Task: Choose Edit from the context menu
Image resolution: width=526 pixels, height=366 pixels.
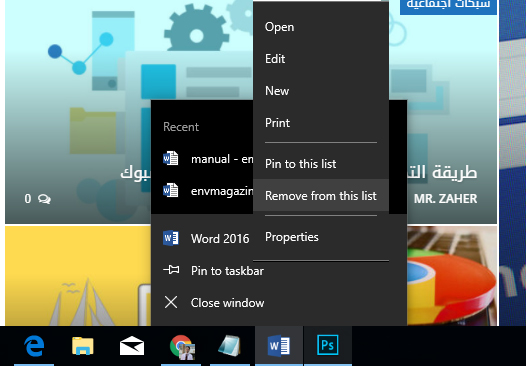Action: [321, 59]
